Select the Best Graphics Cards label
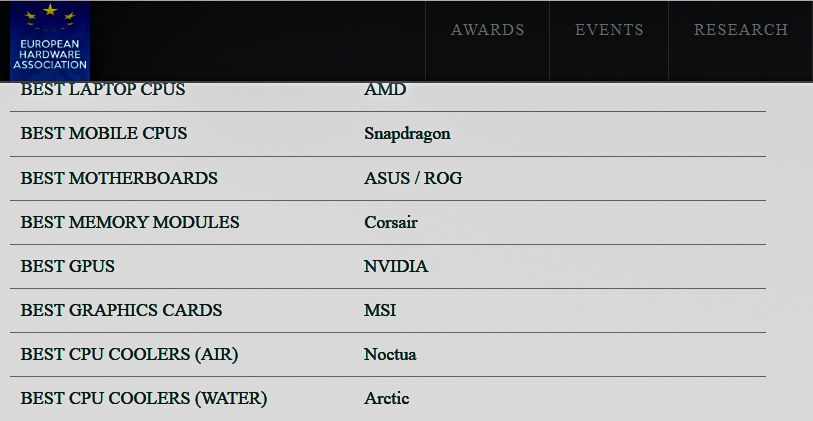 click(122, 310)
